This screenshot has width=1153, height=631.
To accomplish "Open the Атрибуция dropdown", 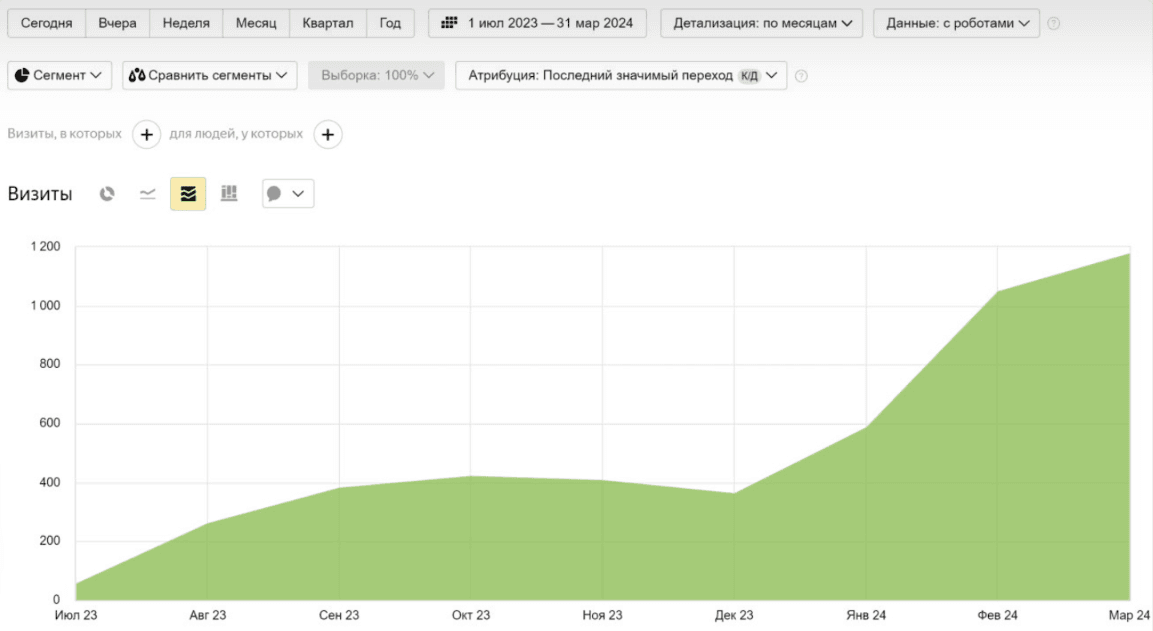I will pyautogui.click(x=621, y=76).
